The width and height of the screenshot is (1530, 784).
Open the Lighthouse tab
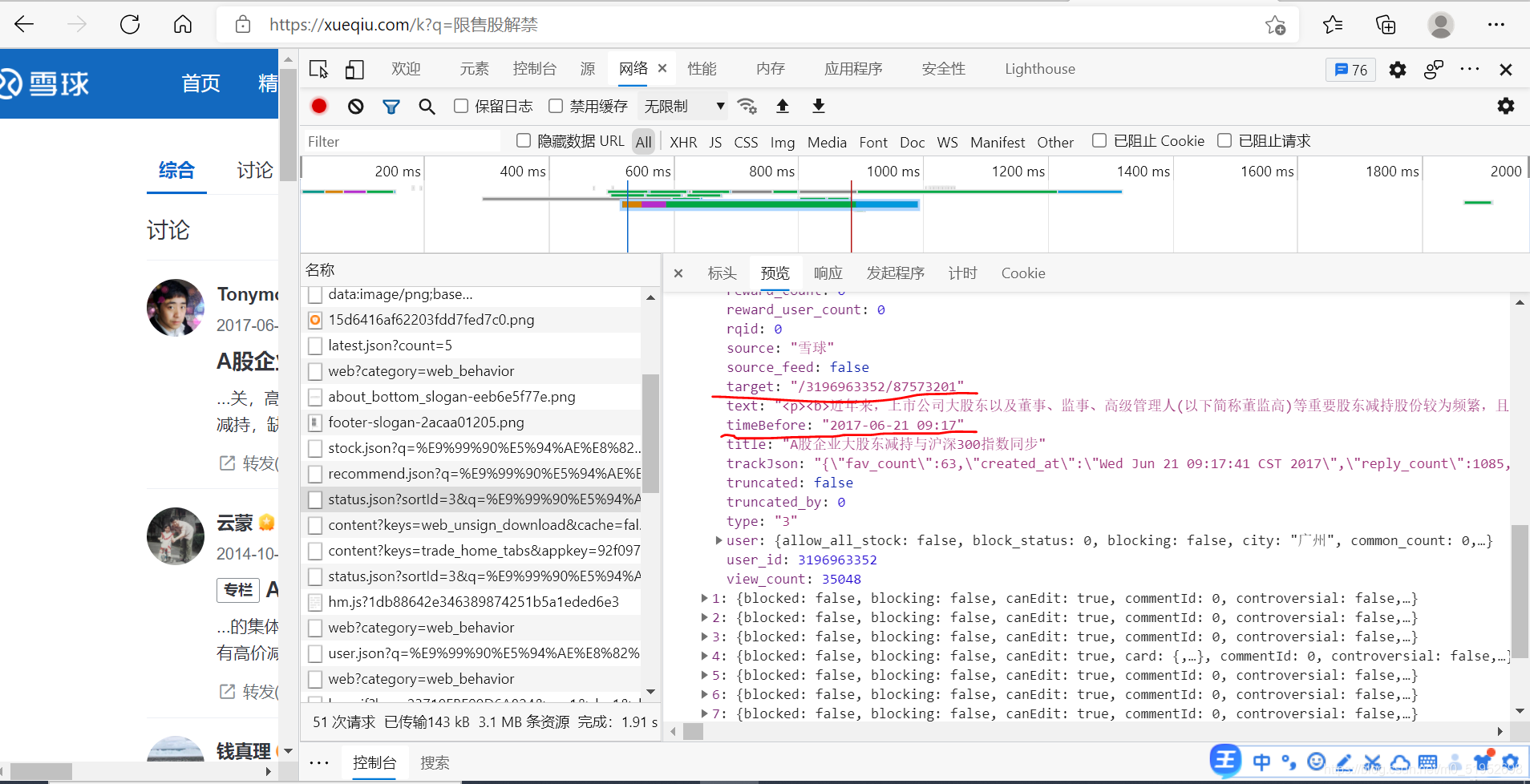coord(1040,69)
